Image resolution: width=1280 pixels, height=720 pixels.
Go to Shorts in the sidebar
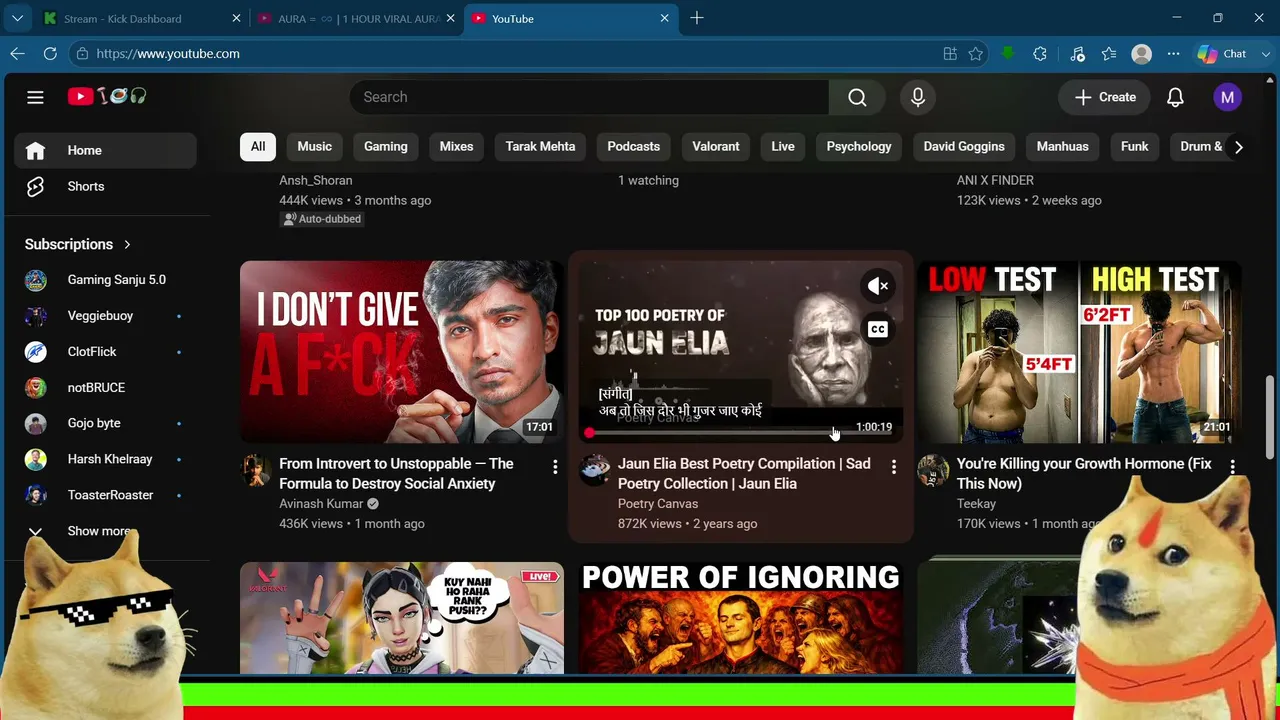105,186
